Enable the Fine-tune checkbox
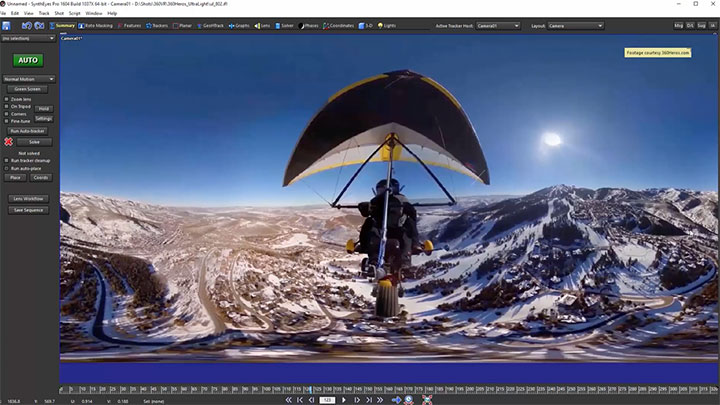Screen dimensions: 720x405 coord(6,121)
